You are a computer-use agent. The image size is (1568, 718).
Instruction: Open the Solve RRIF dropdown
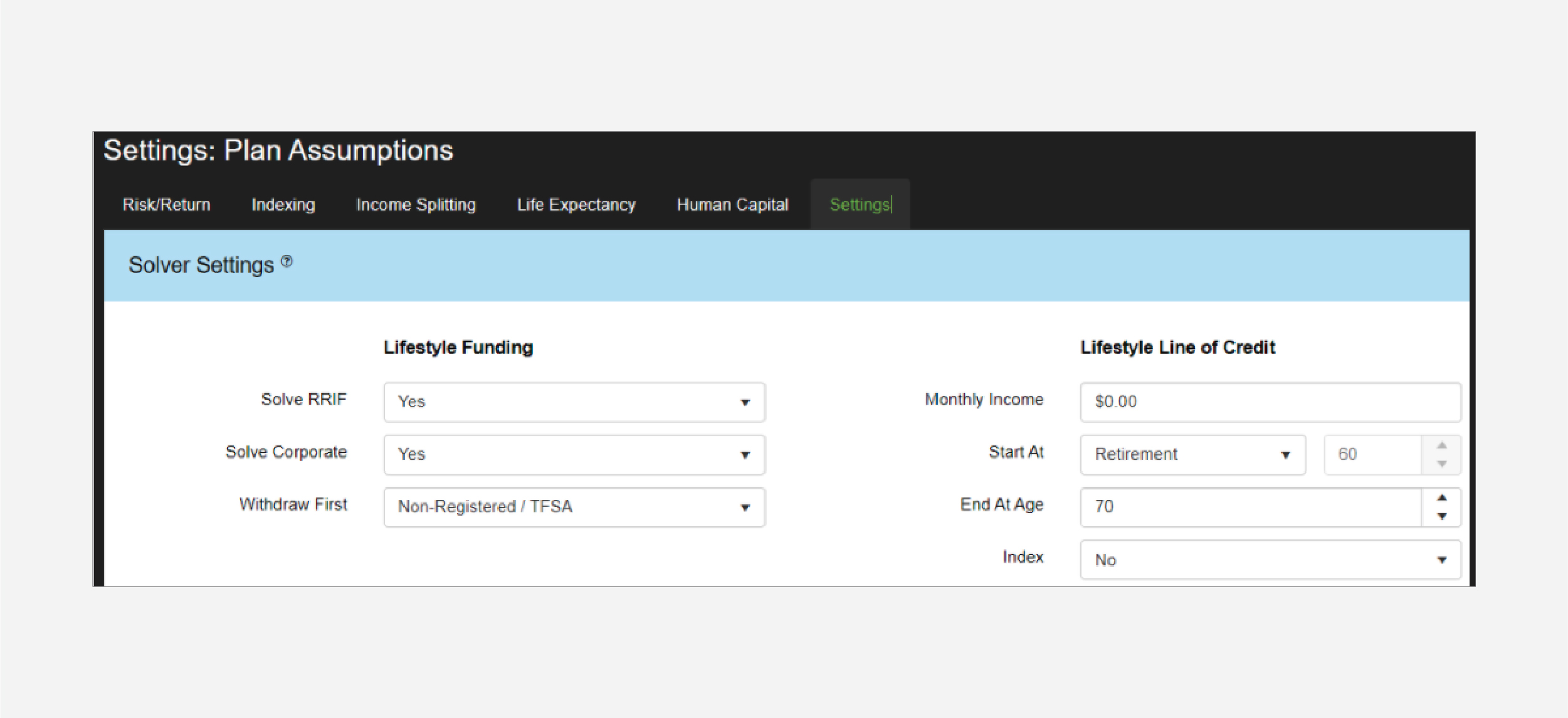(x=574, y=402)
